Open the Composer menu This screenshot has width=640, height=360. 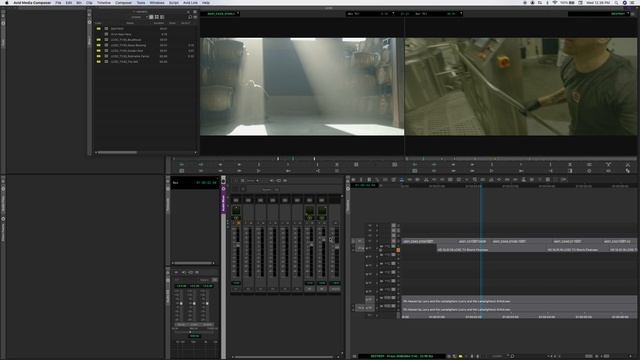123,2
